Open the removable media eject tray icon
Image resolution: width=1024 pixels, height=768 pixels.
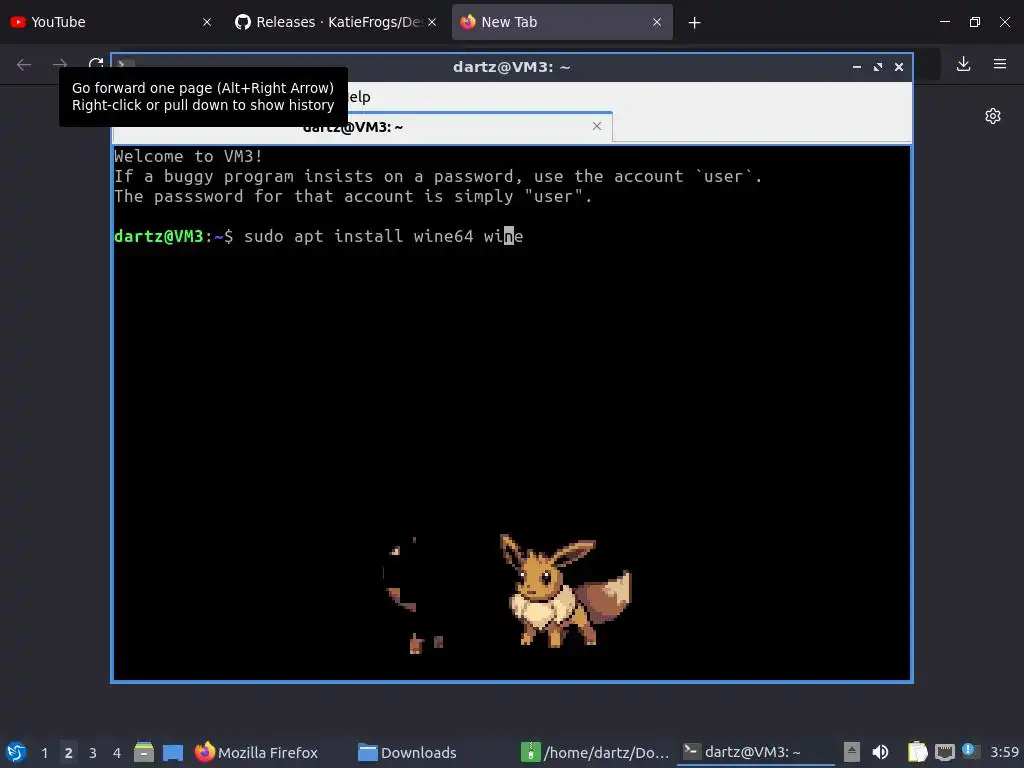pos(852,752)
